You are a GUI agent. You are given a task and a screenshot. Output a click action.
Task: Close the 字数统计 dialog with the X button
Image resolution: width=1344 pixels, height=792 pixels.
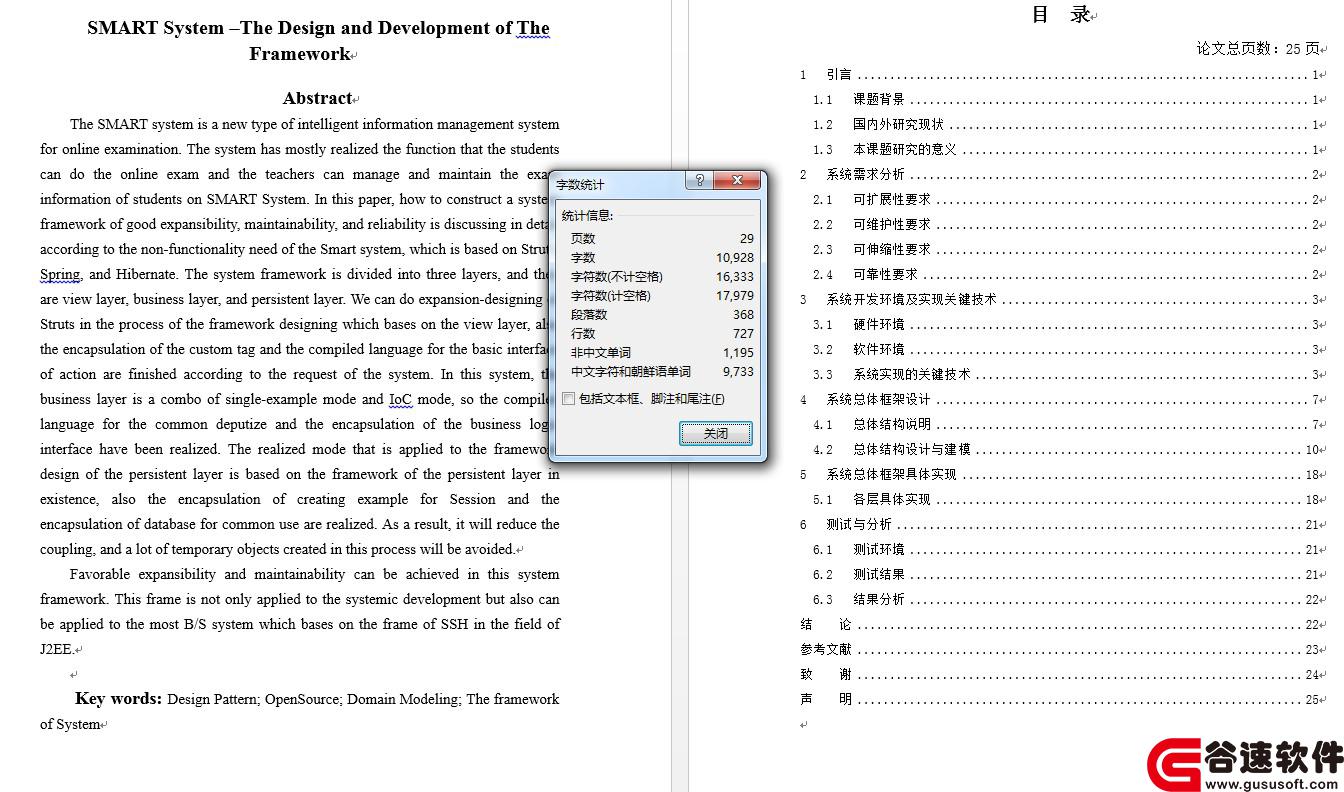(737, 181)
